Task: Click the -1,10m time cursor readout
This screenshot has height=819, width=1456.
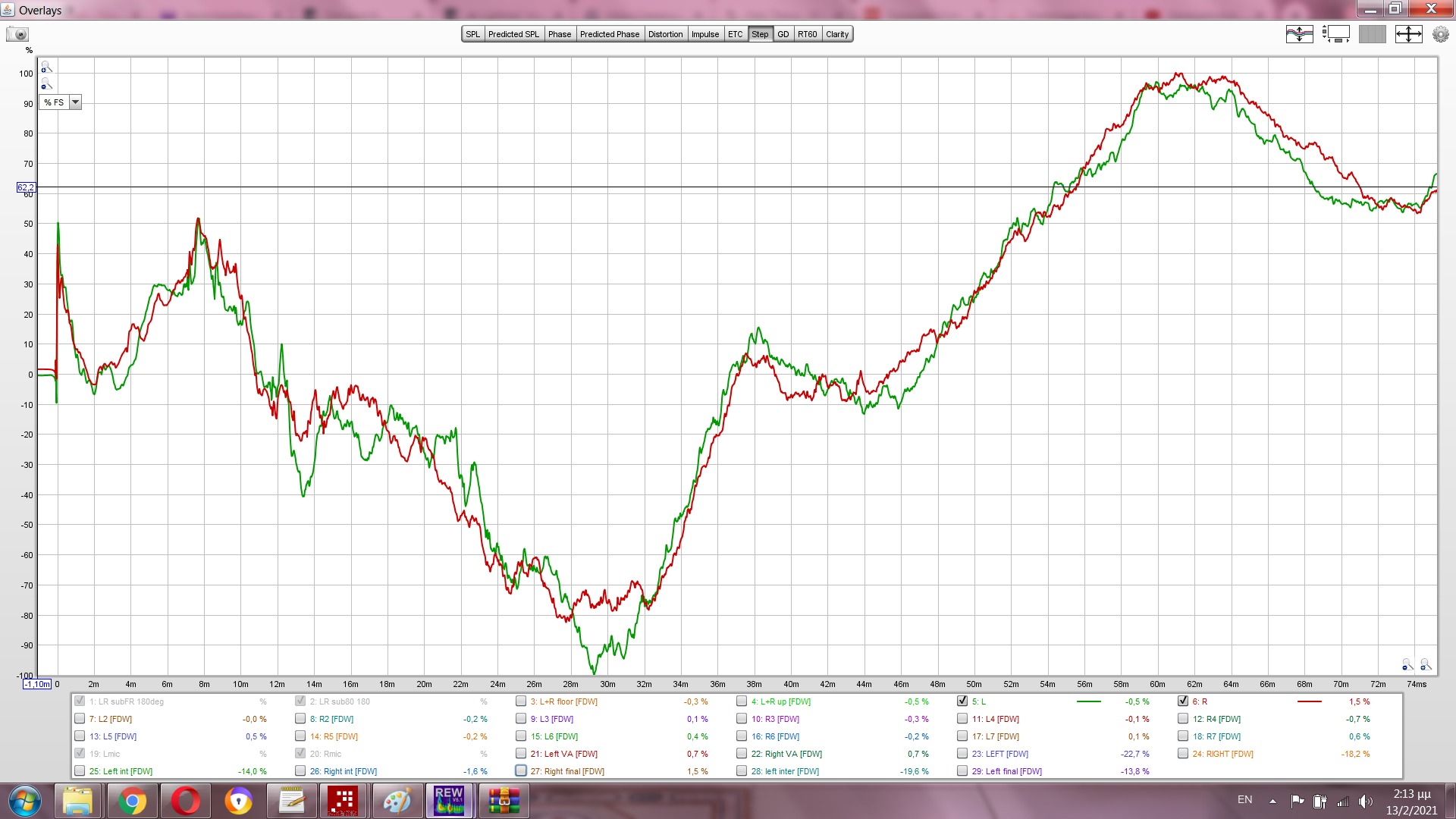Action: (x=37, y=684)
